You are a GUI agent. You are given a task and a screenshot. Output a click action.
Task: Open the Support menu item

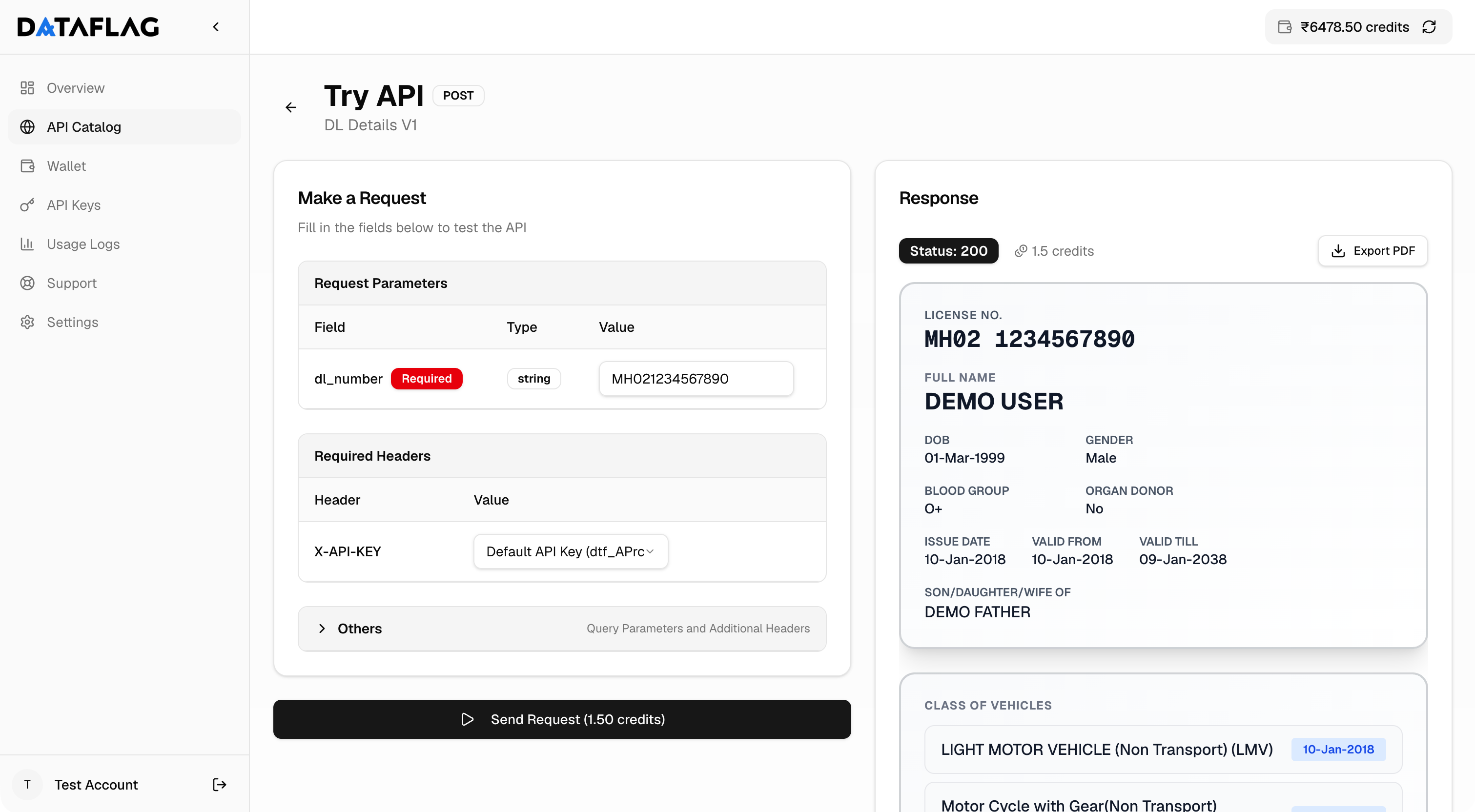(124, 283)
